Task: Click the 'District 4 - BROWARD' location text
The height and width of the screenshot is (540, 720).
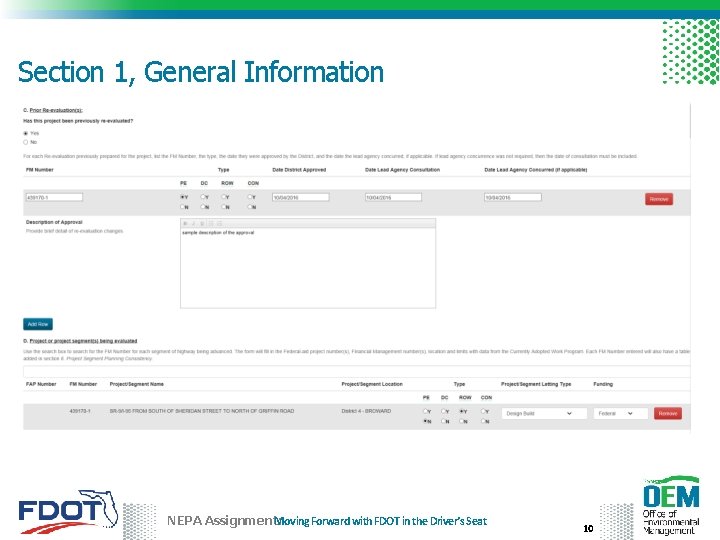Action: click(366, 411)
